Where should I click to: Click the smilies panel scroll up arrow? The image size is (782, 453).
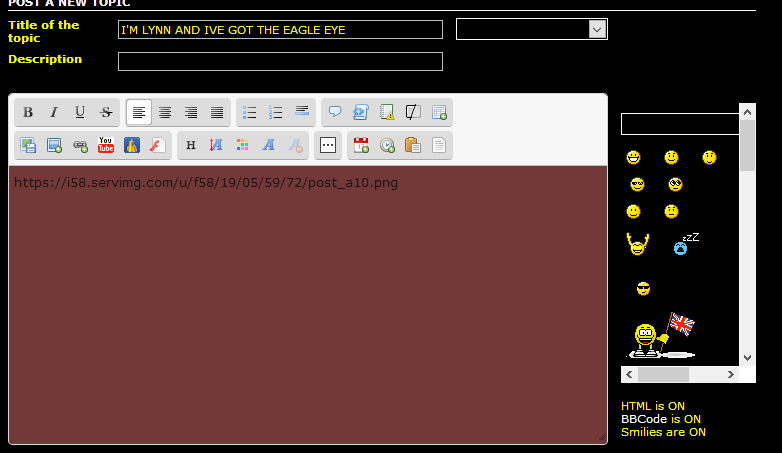tap(747, 112)
